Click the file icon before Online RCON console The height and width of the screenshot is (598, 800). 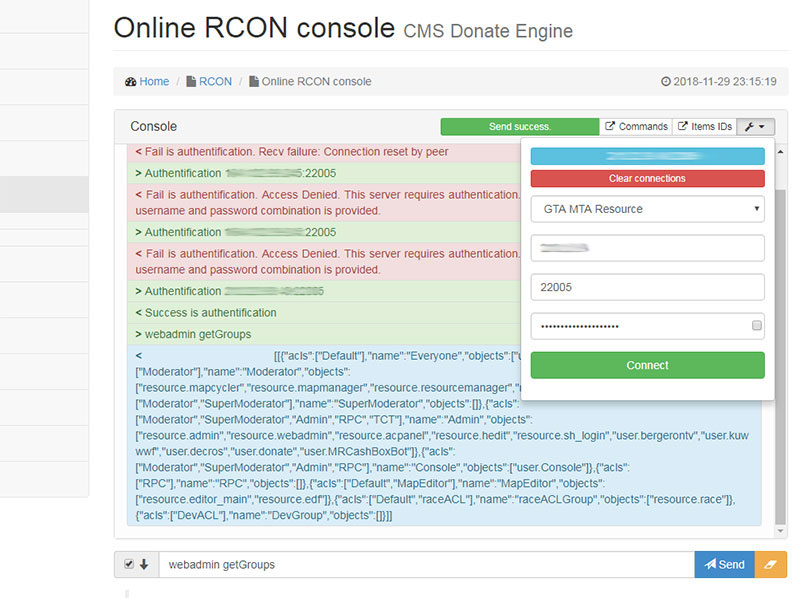(254, 82)
